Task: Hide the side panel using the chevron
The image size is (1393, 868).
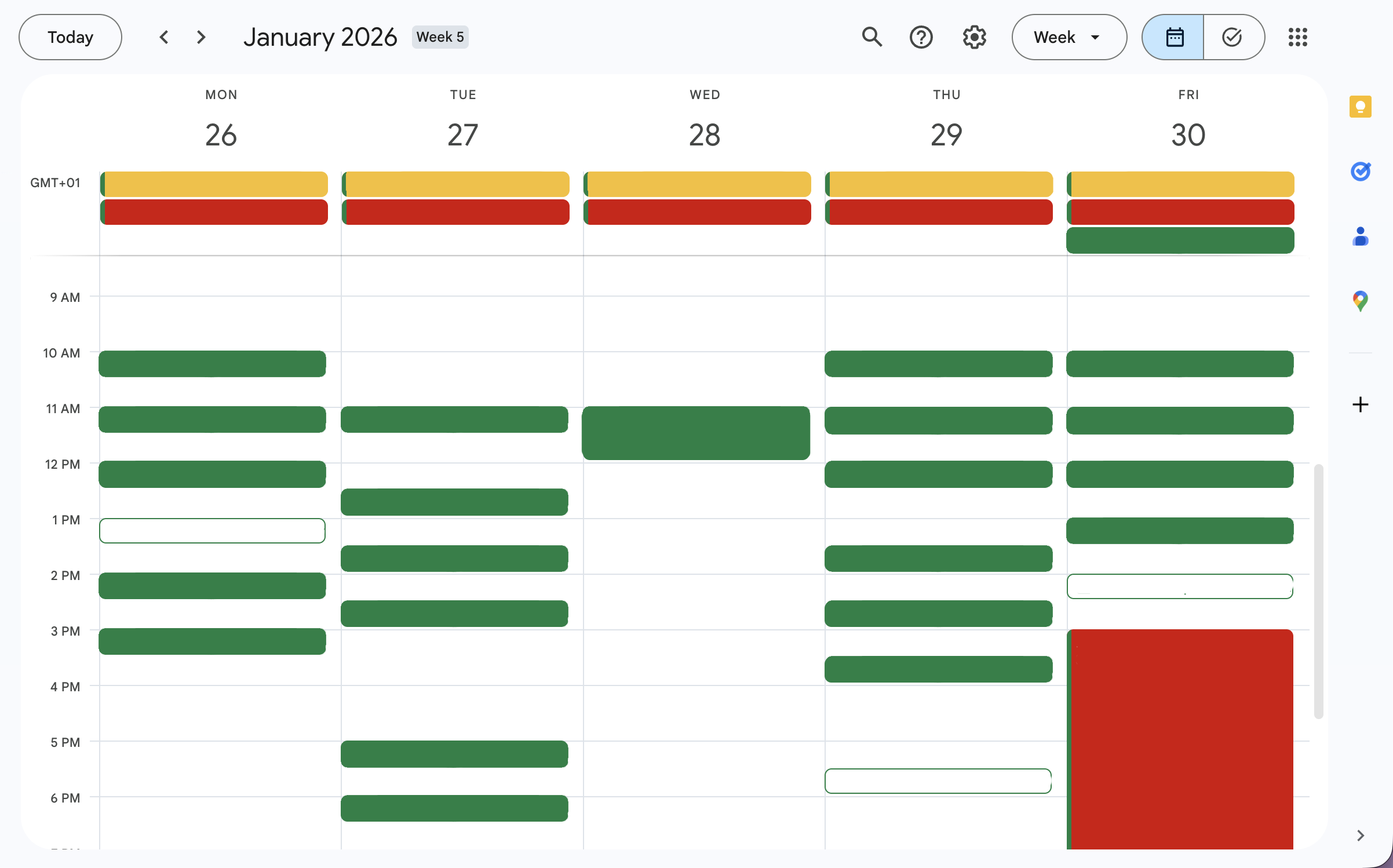Action: click(1360, 835)
